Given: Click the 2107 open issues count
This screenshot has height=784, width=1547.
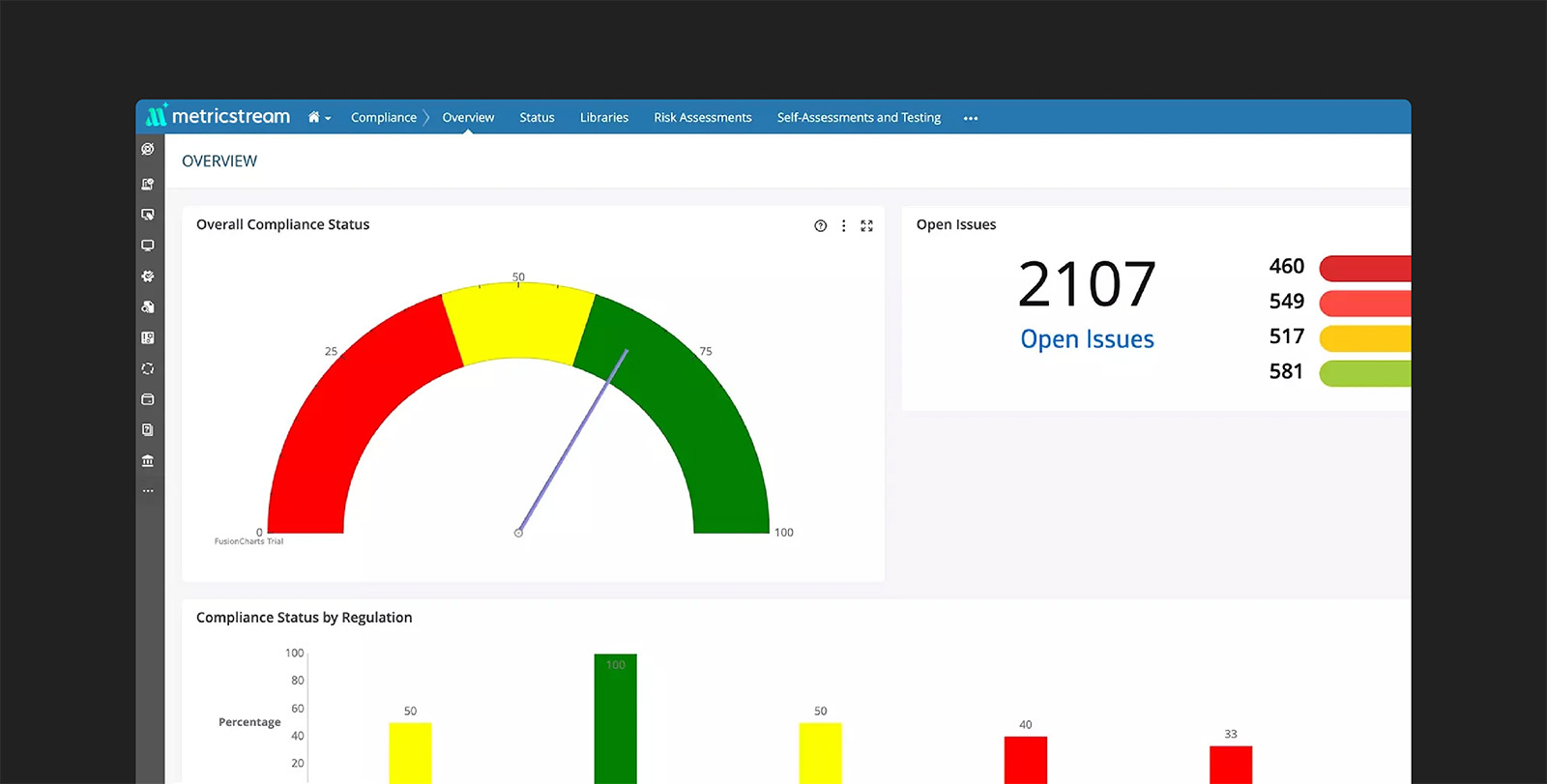Looking at the screenshot, I should pyautogui.click(x=1087, y=284).
